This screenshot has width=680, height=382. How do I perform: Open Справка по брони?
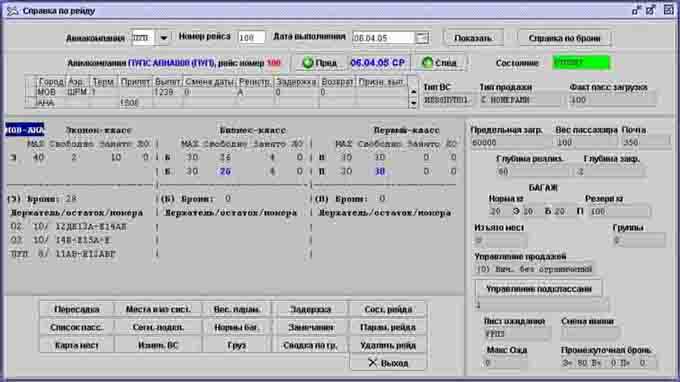tap(565, 38)
